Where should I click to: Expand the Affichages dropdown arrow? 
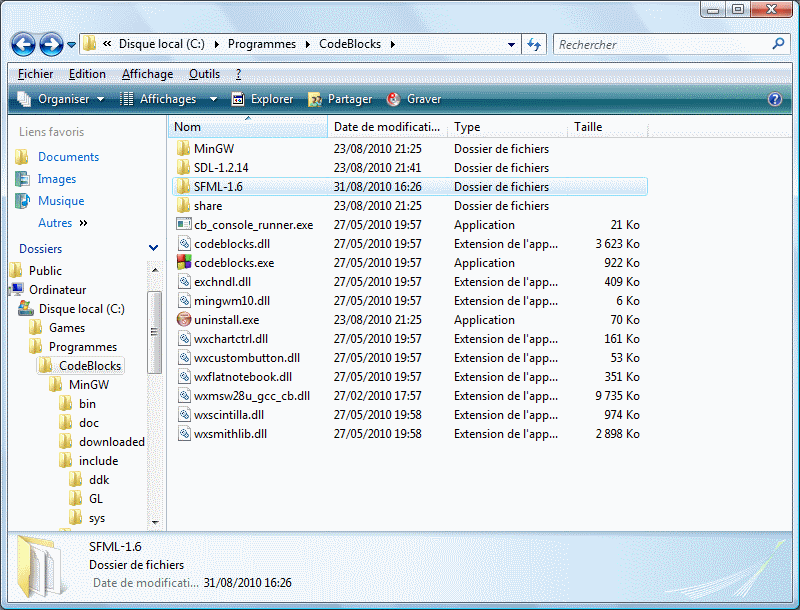point(213,99)
